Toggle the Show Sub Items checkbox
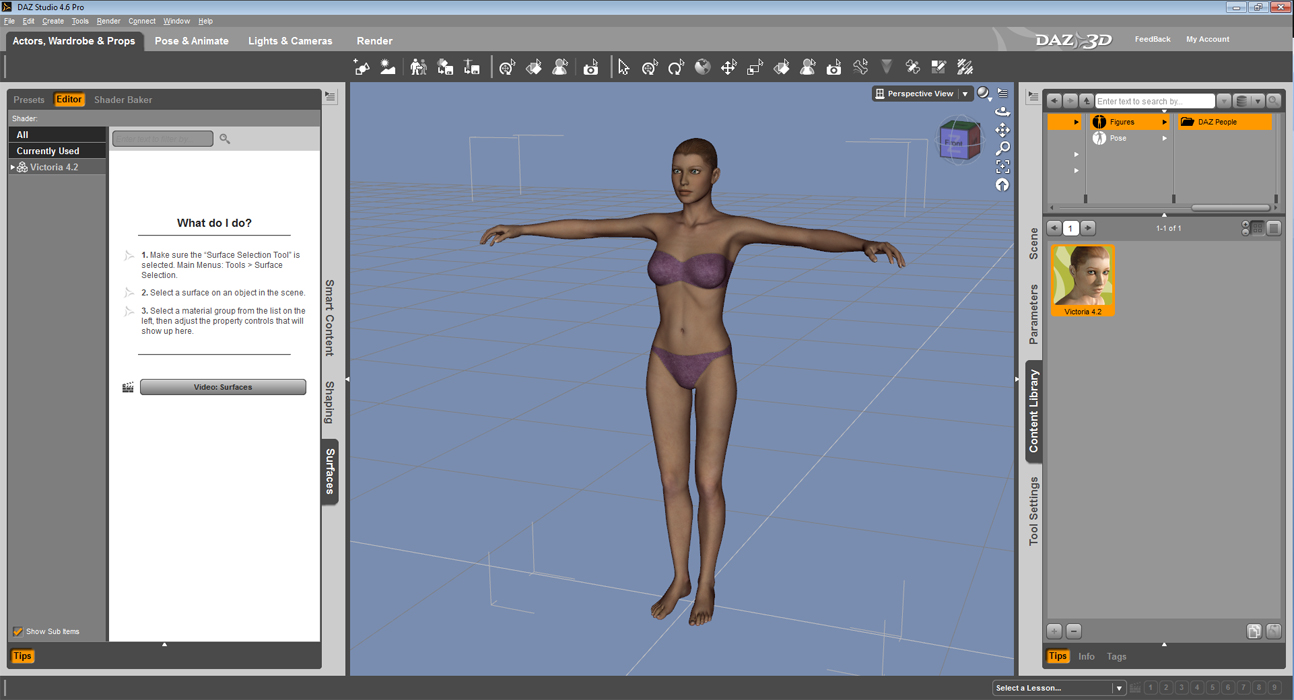The image size is (1294, 700). coord(18,631)
